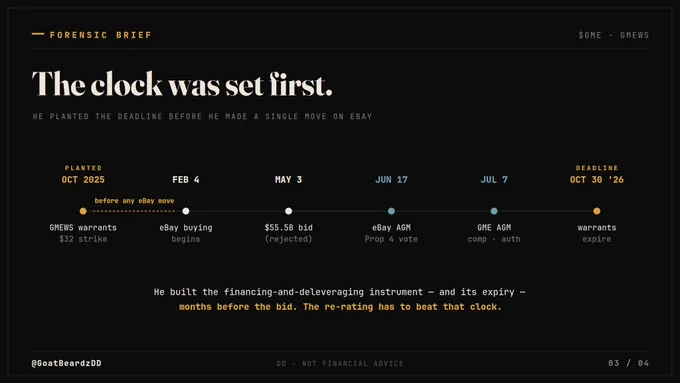Click the 'warrants expire' label
The height and width of the screenshot is (383, 680).
click(597, 233)
